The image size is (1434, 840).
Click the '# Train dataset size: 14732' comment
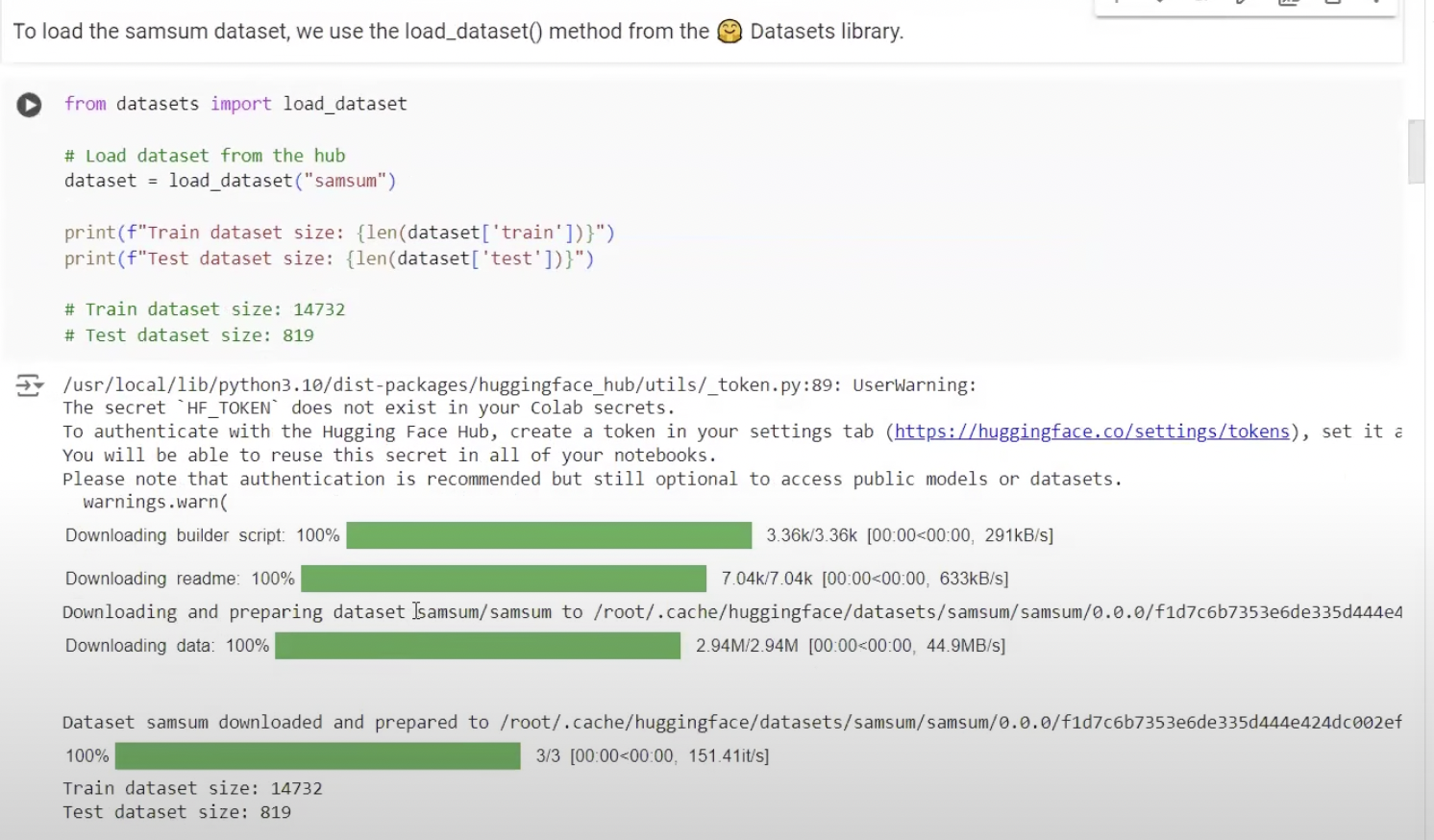pyautogui.click(x=205, y=309)
